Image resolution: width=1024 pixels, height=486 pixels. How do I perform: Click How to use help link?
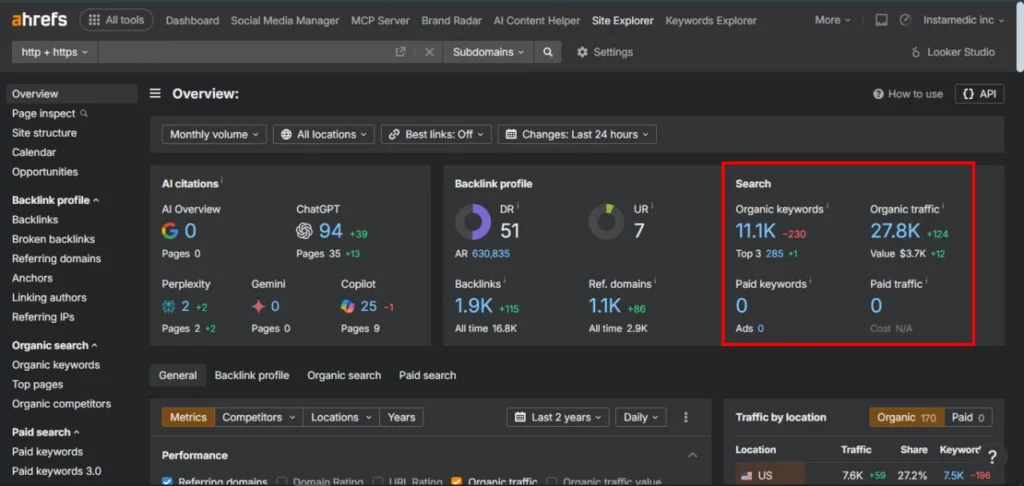[908, 94]
